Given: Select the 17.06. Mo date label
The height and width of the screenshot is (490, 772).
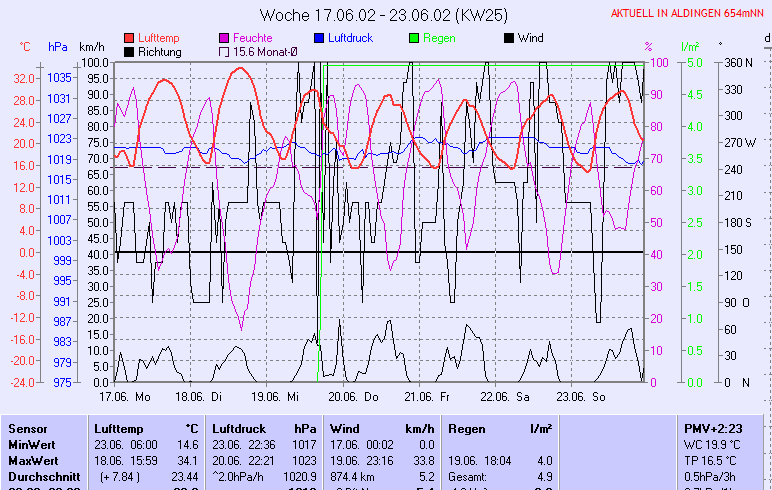Looking at the screenshot, I should pyautogui.click(x=123, y=396).
